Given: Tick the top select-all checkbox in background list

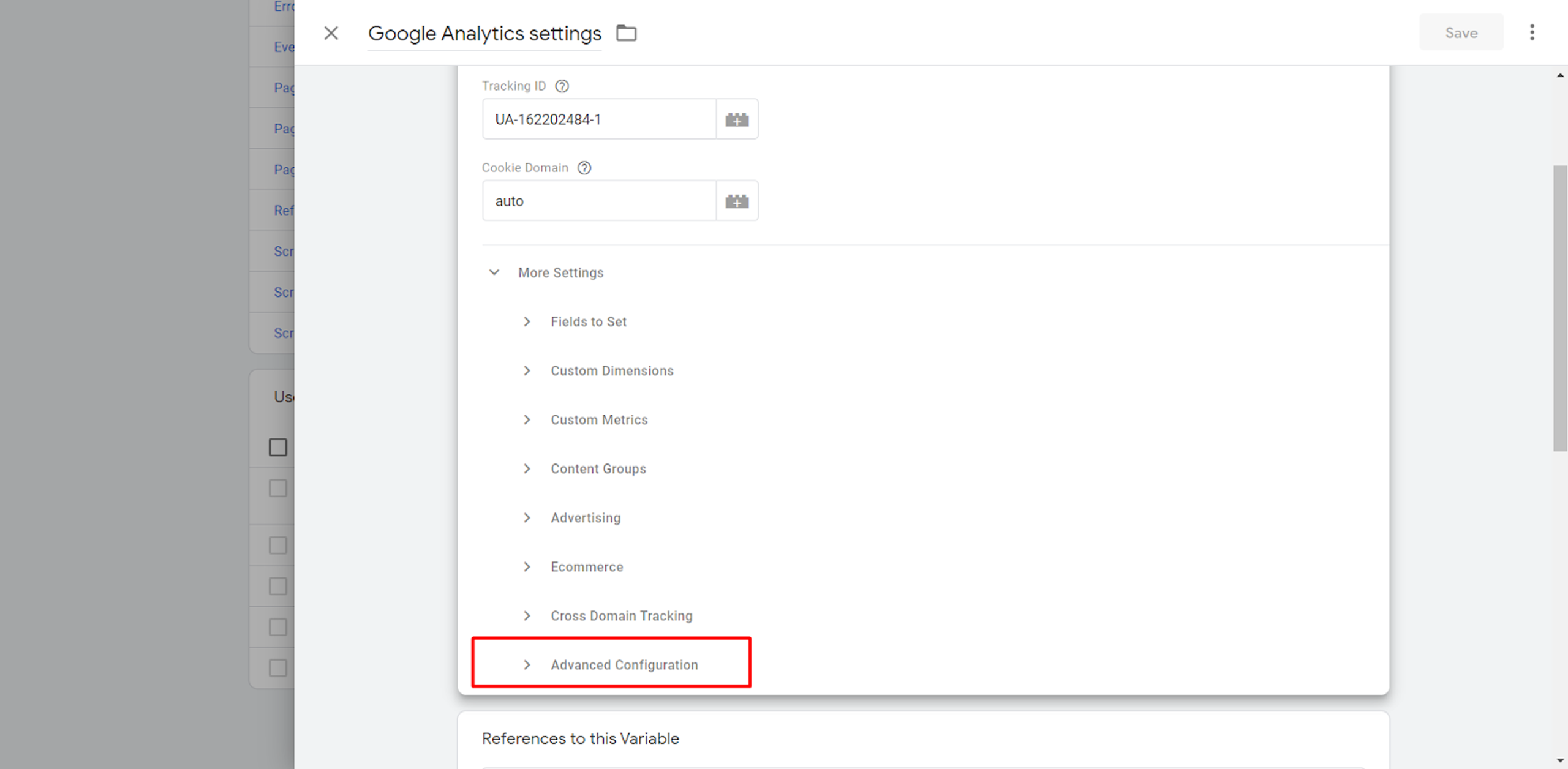Looking at the screenshot, I should point(278,447).
